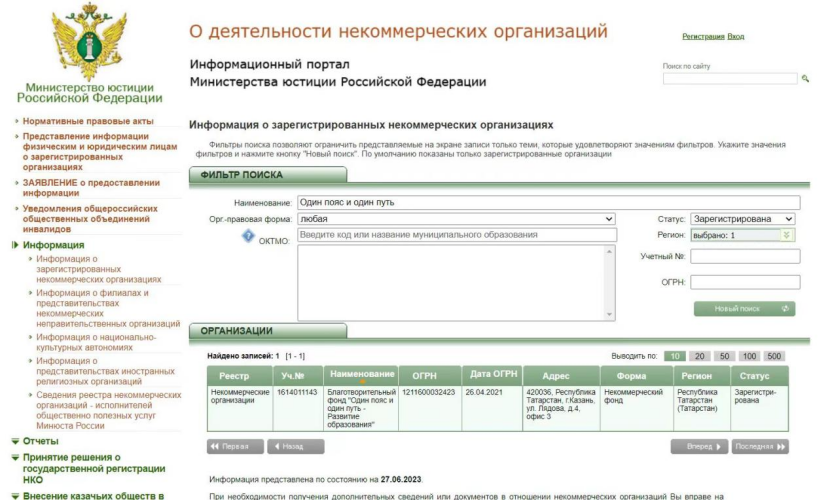
Task: Click the Наименование column sort arrow
Action: coord(362,381)
